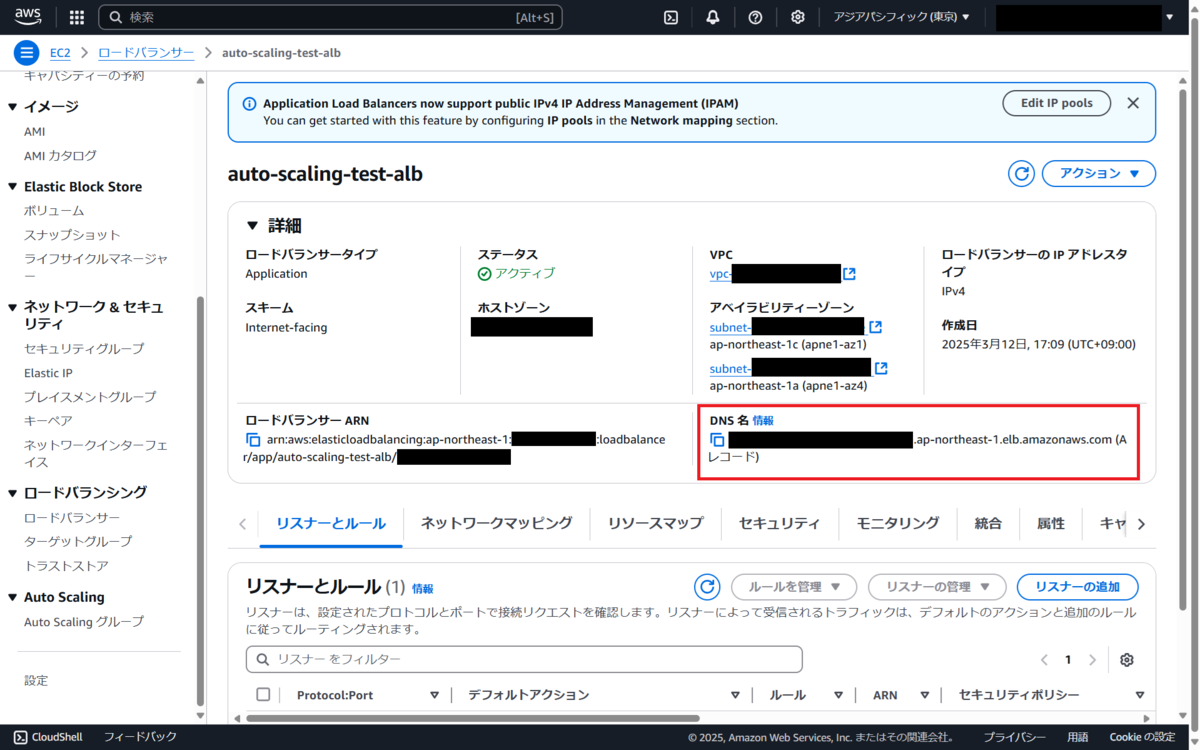
Task: Go to previous listeners page
Action: click(x=1044, y=660)
